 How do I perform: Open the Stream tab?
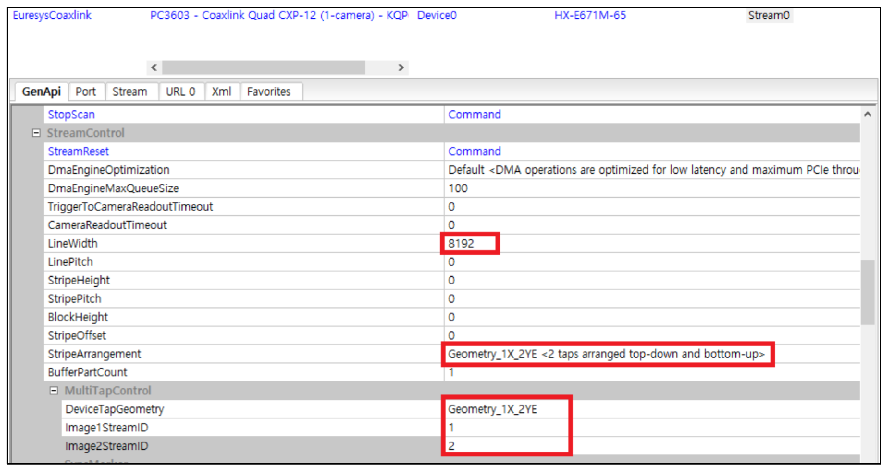pyautogui.click(x=130, y=92)
